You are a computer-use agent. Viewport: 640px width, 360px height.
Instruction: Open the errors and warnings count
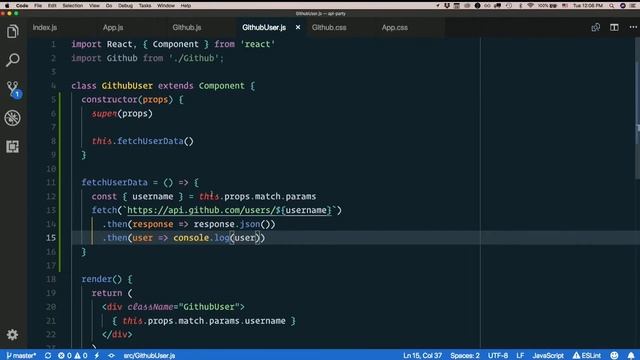73,356
